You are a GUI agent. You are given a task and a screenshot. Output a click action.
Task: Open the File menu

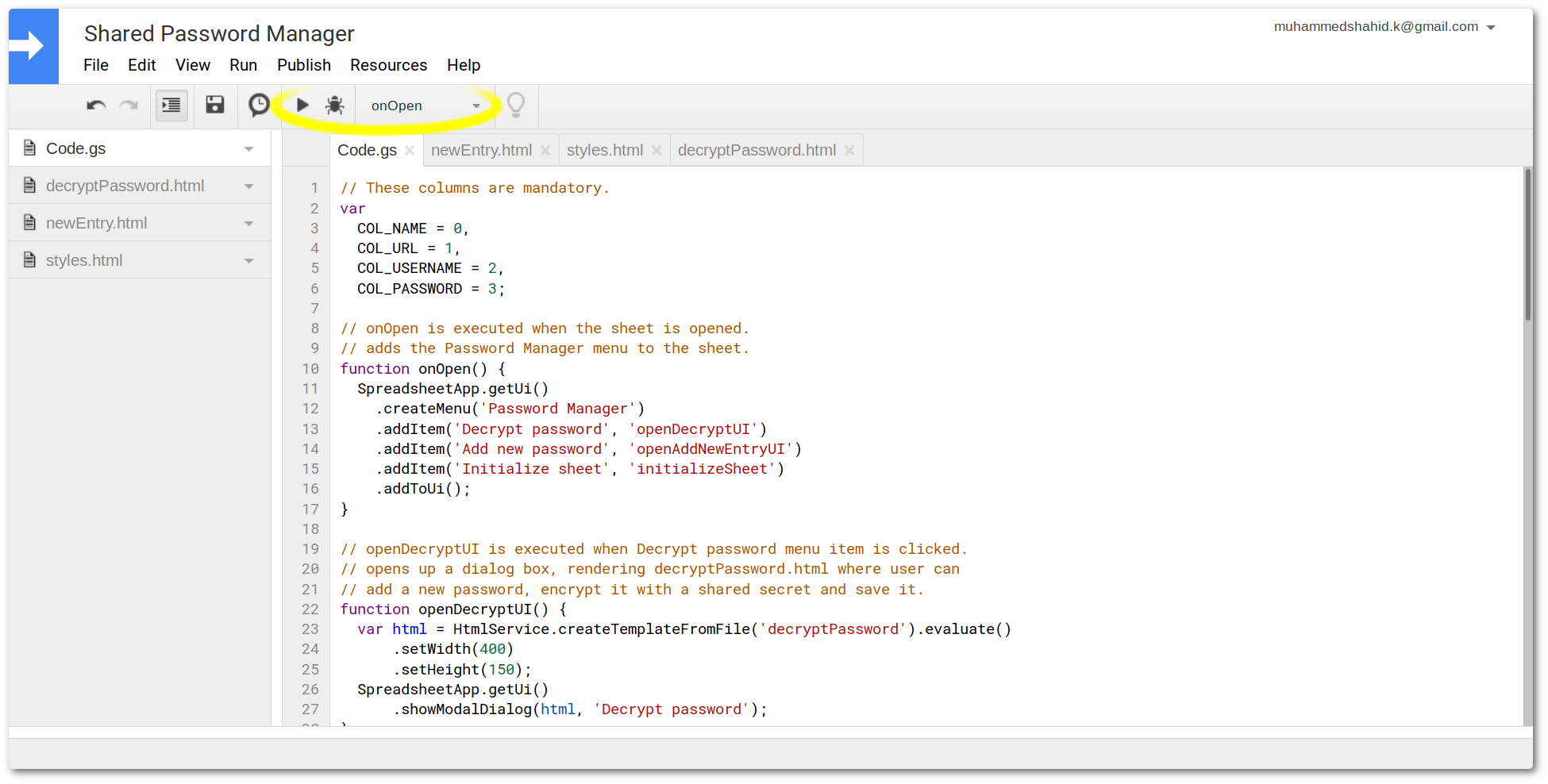click(x=96, y=65)
